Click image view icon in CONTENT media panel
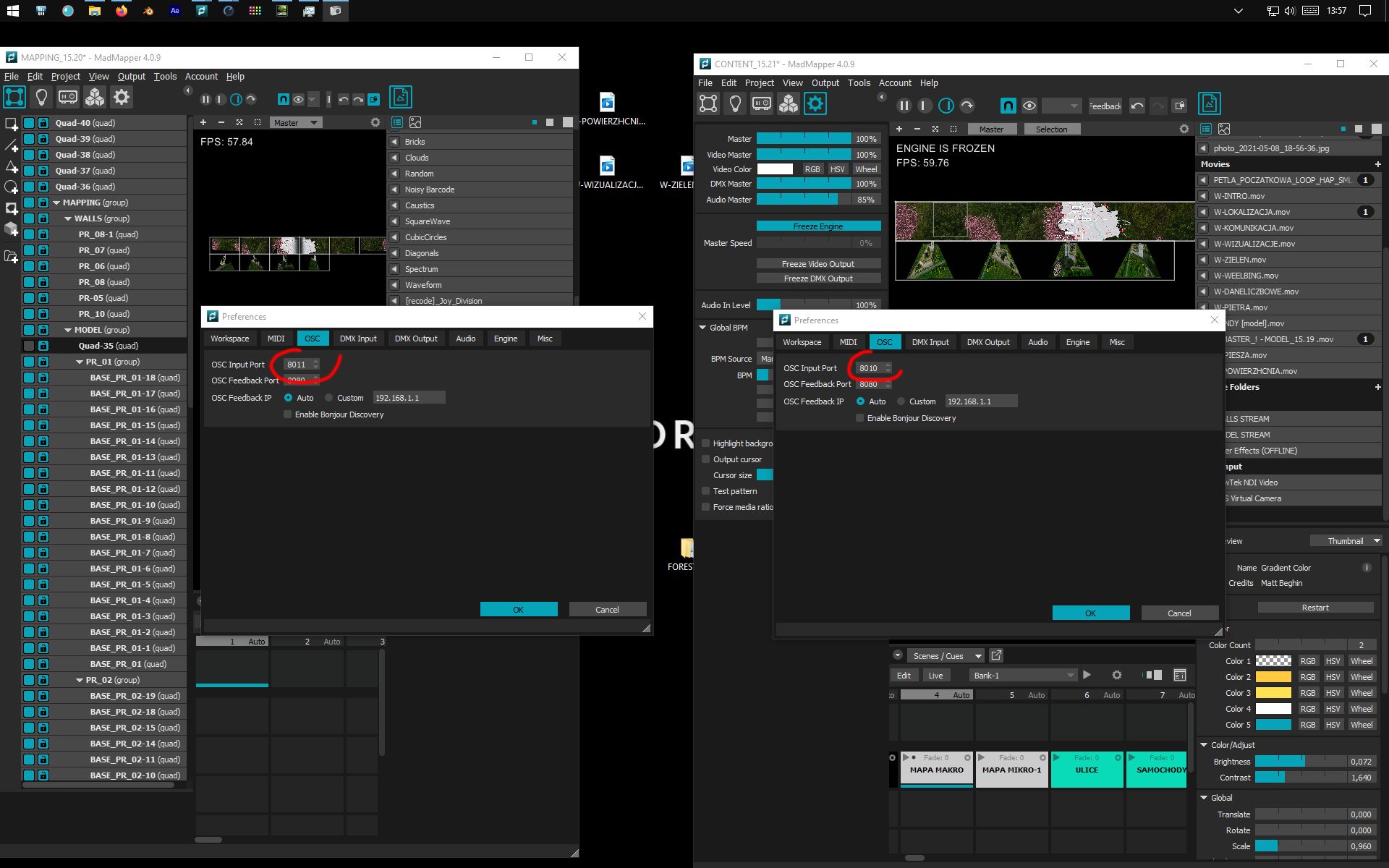1389x868 pixels. [1224, 129]
